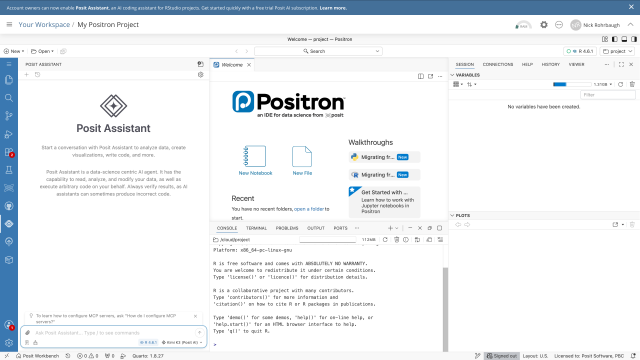640x360 pixels.
Task: Open the Viewer tab
Action: click(x=576, y=64)
